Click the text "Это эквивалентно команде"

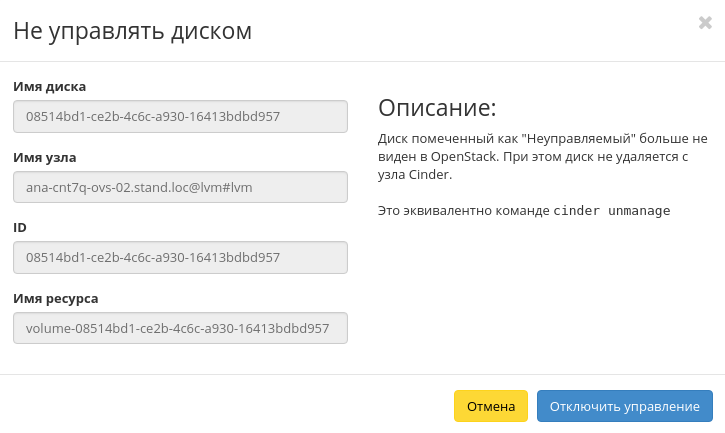tap(464, 211)
